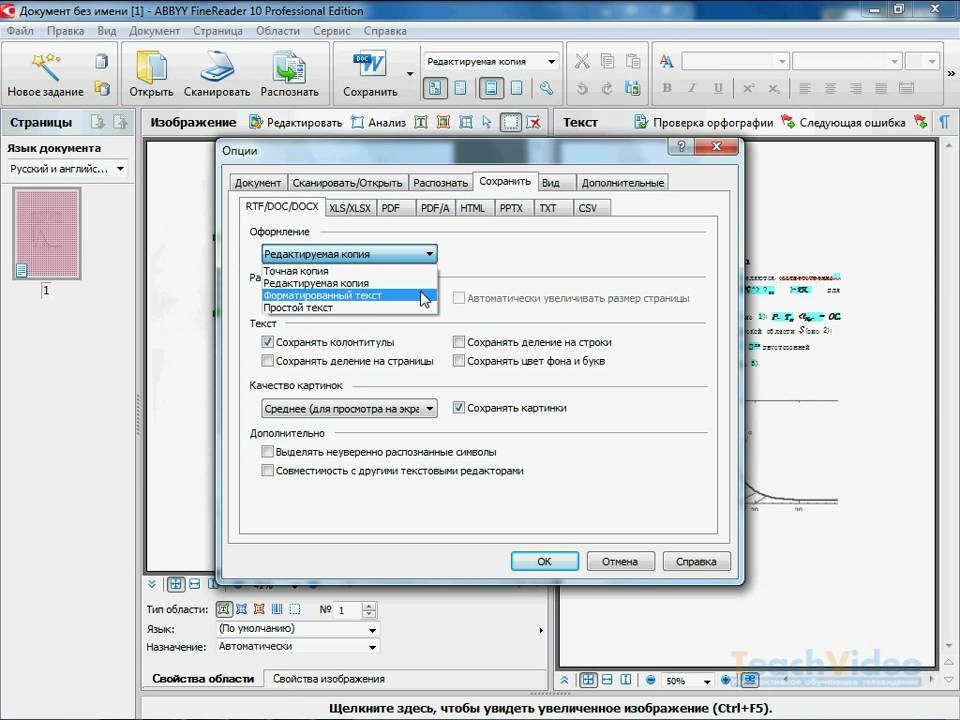Open the Назначение Автоматически dropdown
This screenshot has height=720, width=960.
pos(298,647)
